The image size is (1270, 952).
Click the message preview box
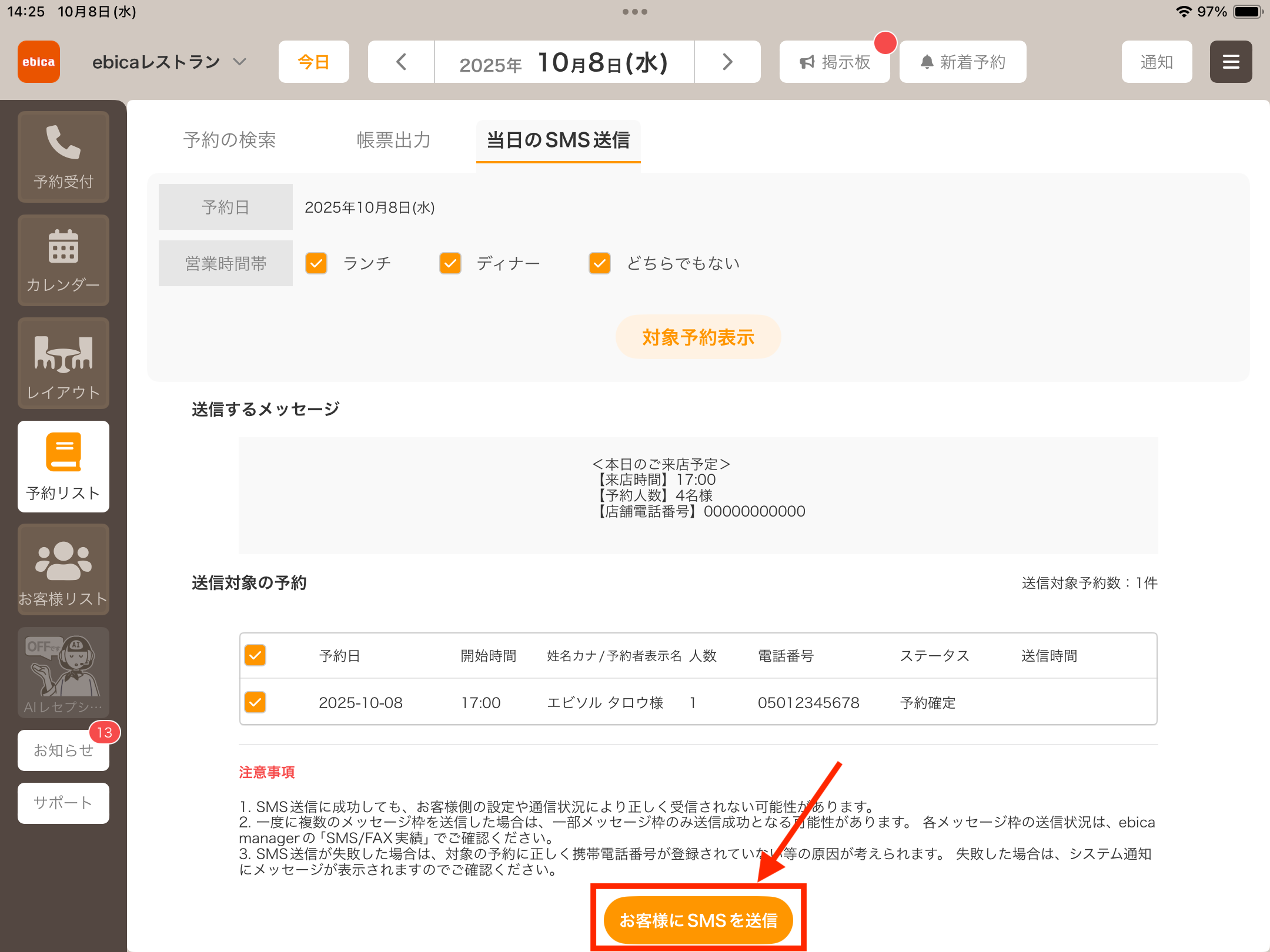click(x=698, y=495)
